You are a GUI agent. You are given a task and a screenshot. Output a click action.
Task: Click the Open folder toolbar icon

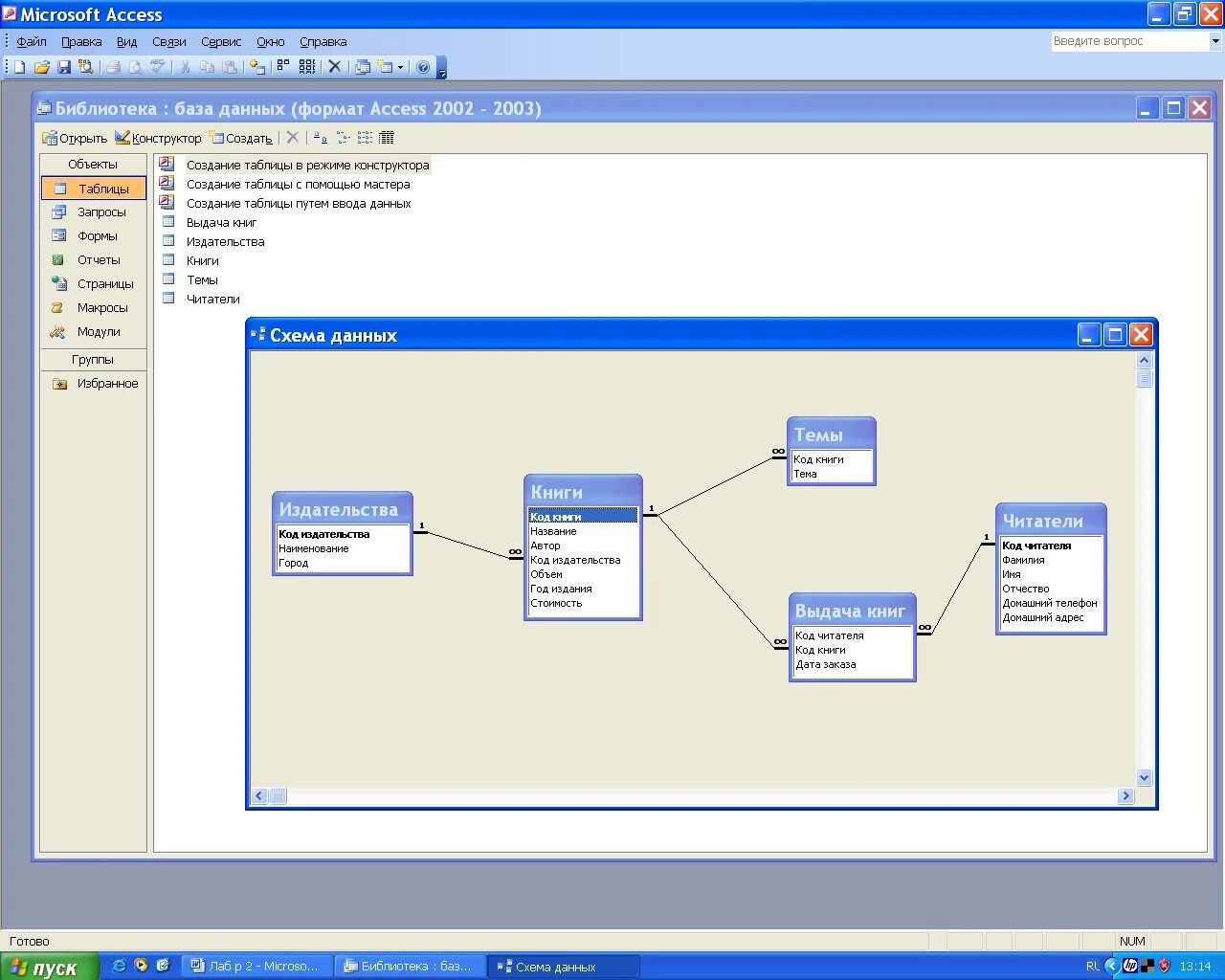(x=42, y=67)
